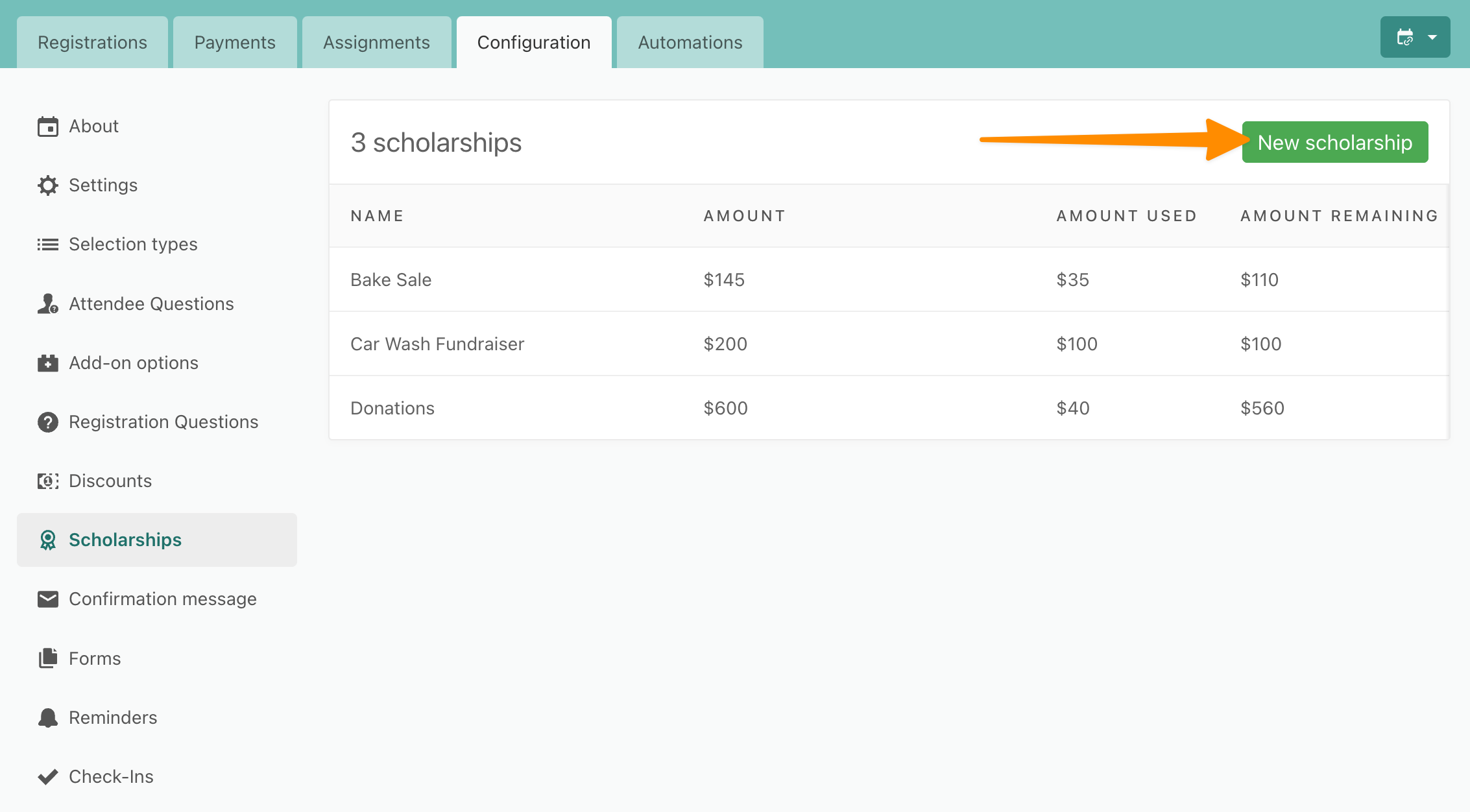
Task: Go to Selection types
Action: tap(157, 245)
